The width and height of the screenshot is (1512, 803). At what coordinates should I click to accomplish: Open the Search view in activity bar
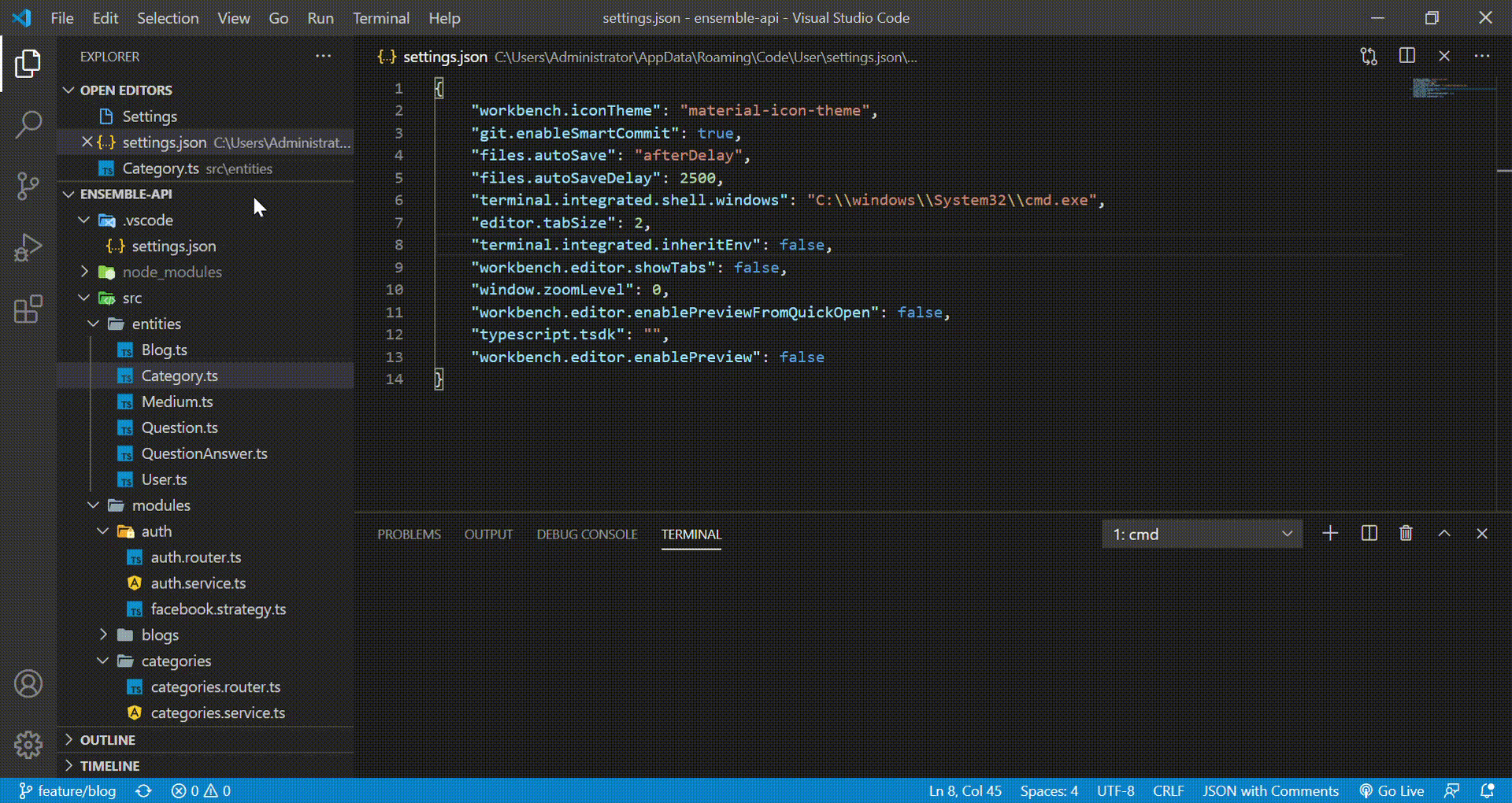pos(28,124)
